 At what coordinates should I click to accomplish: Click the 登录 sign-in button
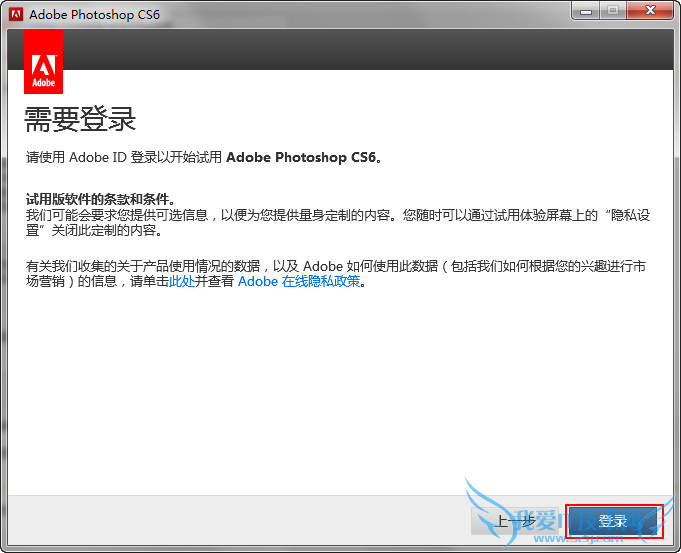614,521
